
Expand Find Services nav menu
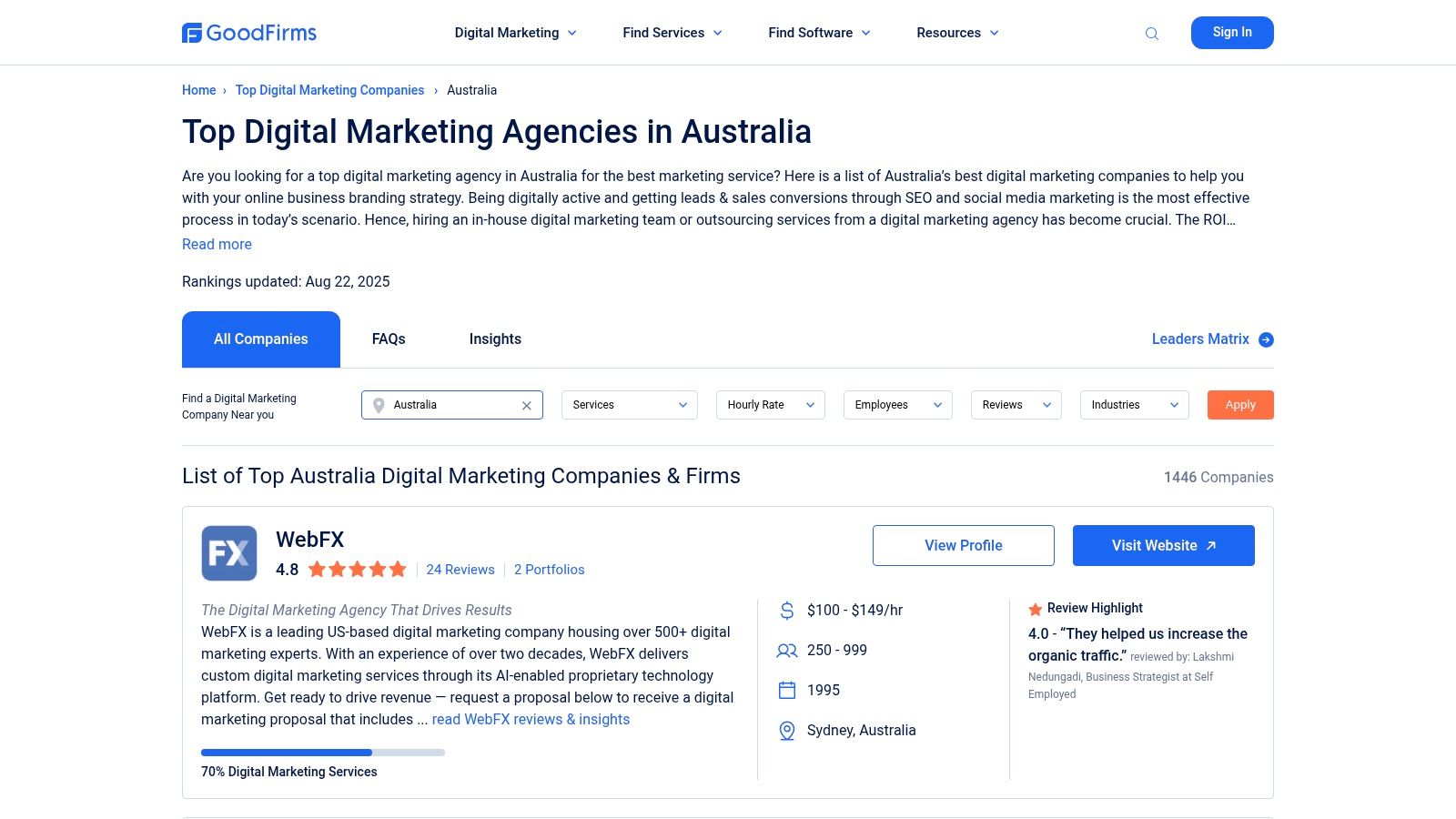(x=672, y=33)
